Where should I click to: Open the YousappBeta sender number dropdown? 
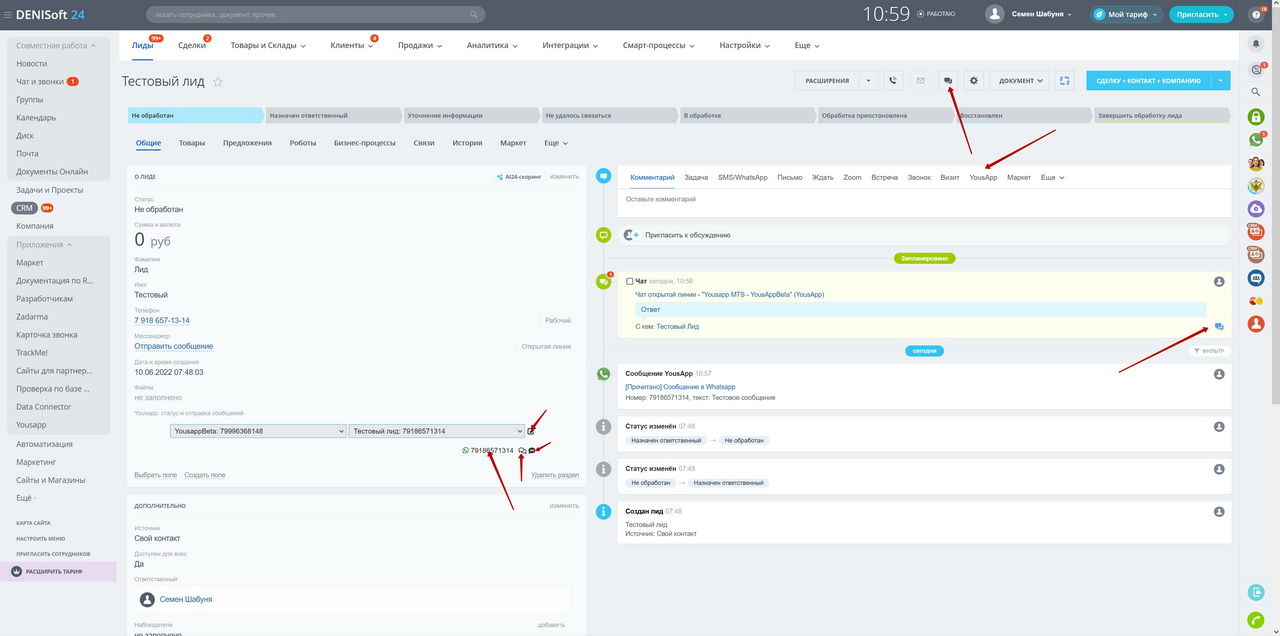(x=257, y=431)
